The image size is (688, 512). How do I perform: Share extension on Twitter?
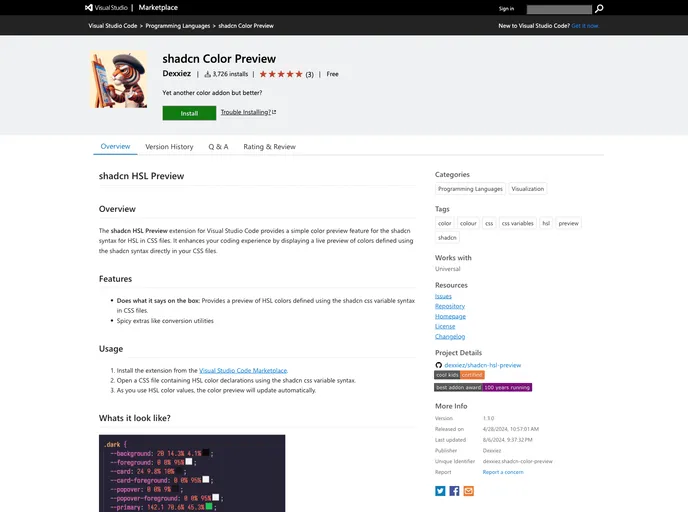440,491
